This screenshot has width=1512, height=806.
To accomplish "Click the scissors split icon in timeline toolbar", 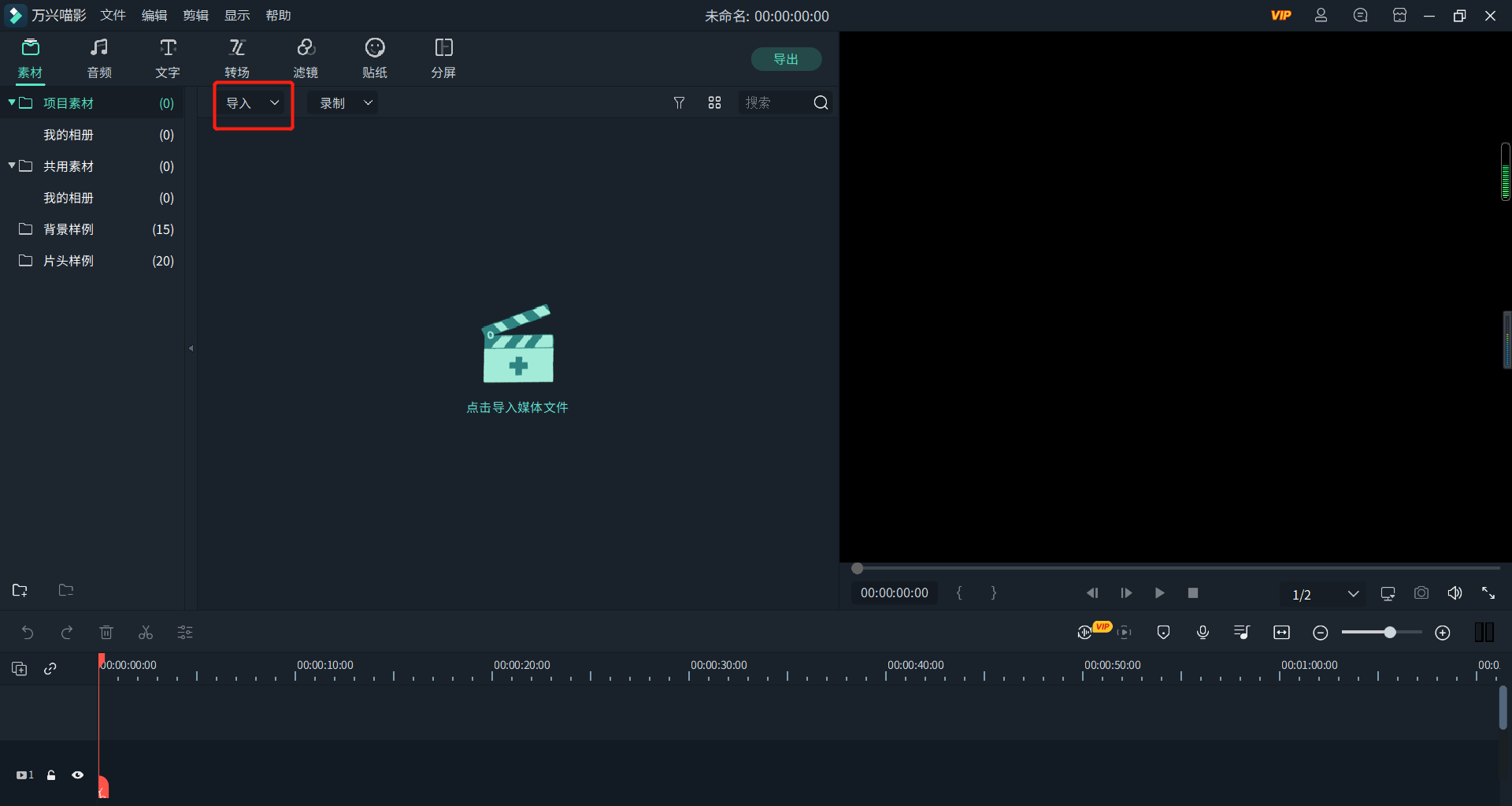I will [x=146, y=633].
